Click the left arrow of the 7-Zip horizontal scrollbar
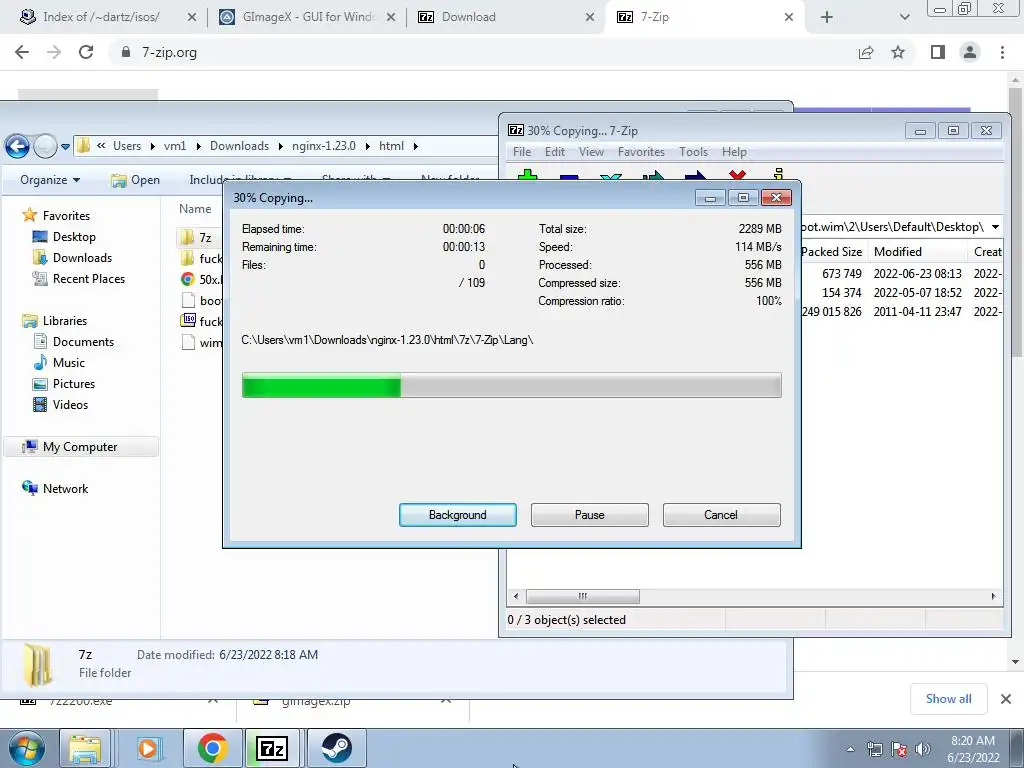 516,596
